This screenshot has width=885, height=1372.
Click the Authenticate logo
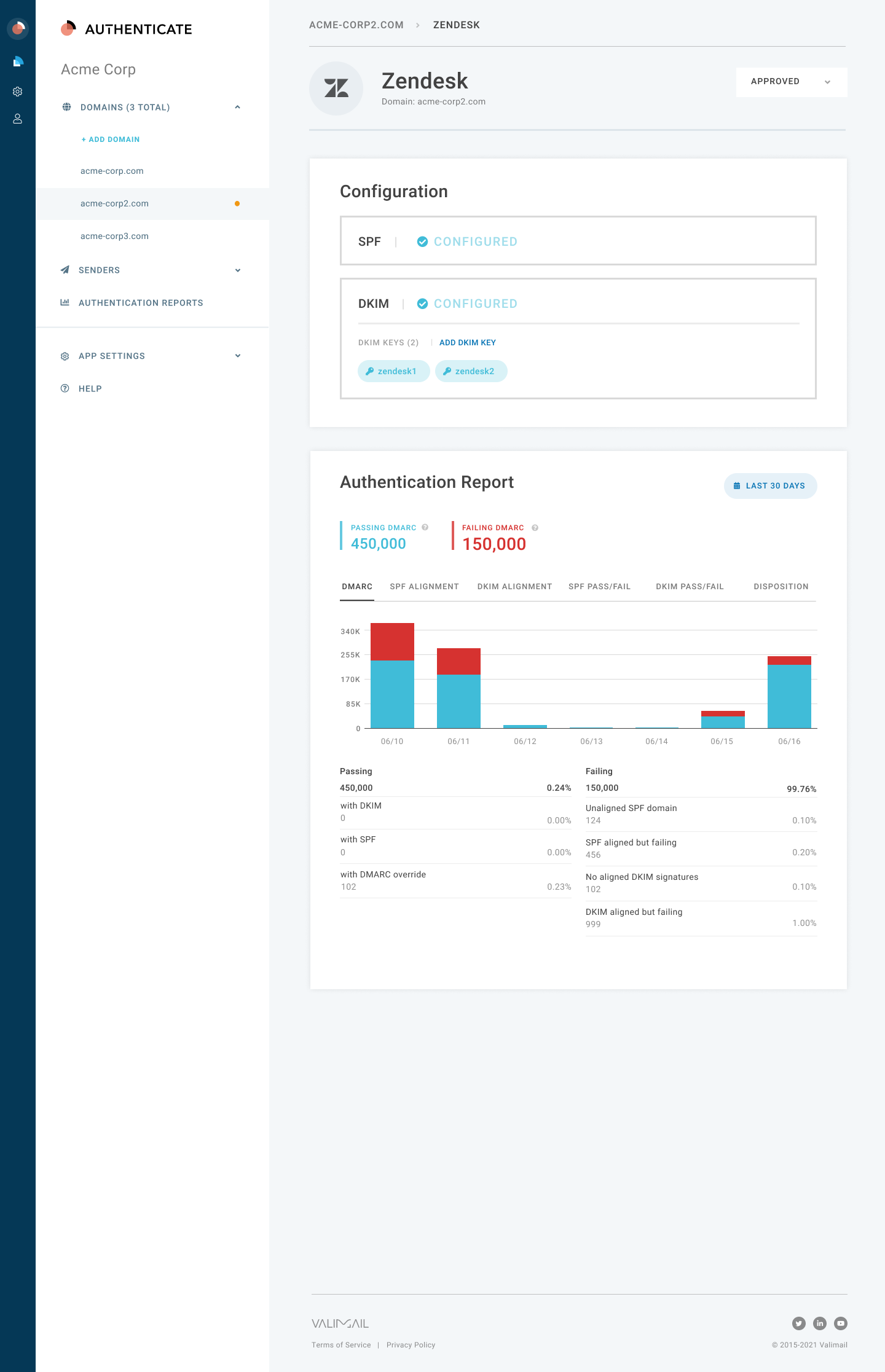pyautogui.click(x=127, y=29)
